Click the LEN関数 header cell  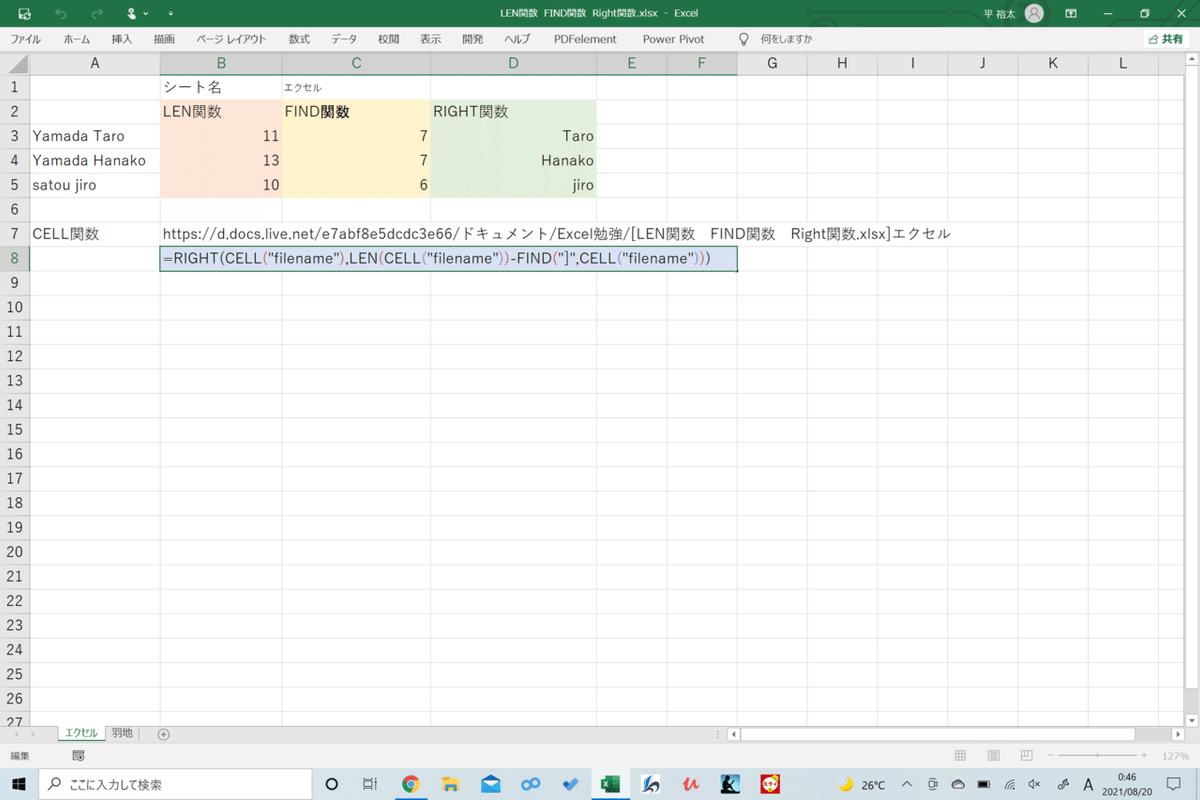220,112
